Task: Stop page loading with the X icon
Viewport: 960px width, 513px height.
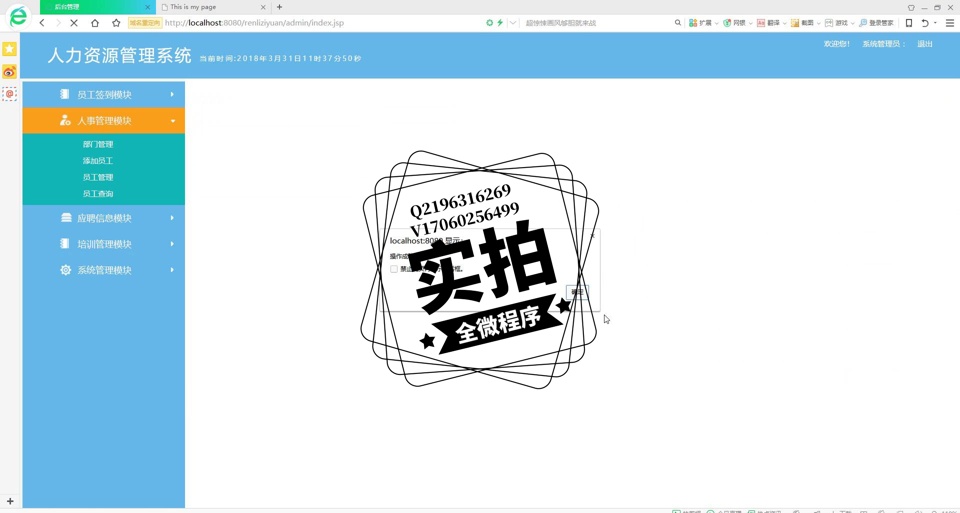Action: coord(74,22)
